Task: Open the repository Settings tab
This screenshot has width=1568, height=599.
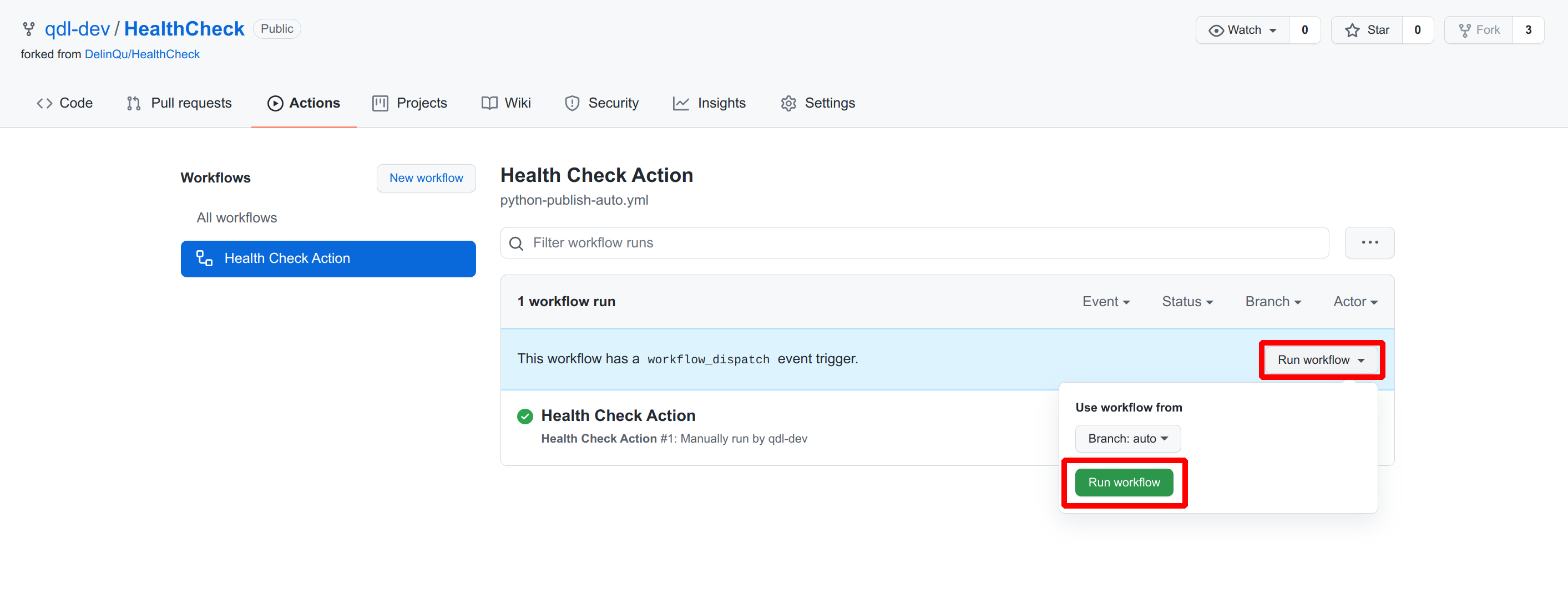Action: (817, 104)
